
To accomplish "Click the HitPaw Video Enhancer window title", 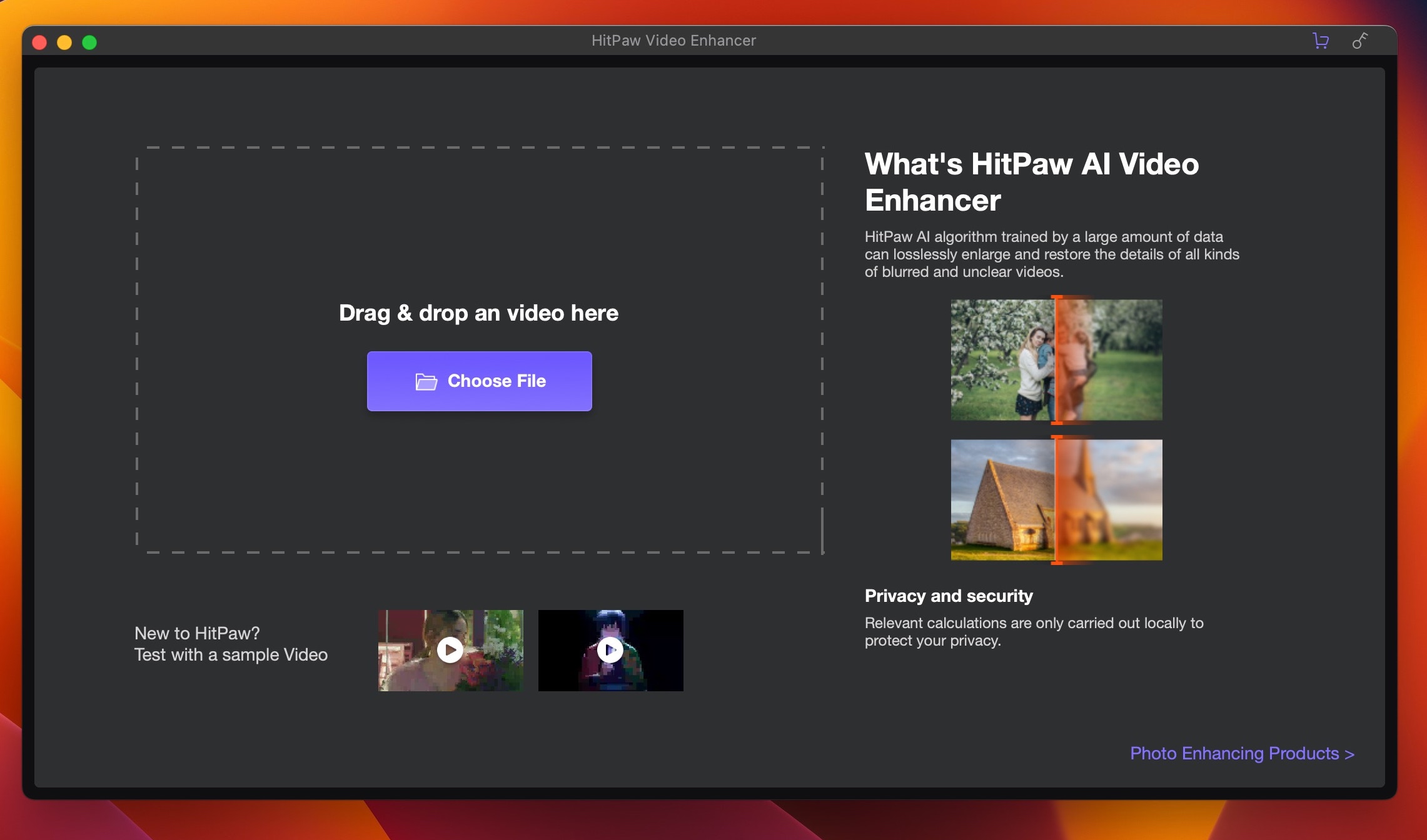I will 673,41.
